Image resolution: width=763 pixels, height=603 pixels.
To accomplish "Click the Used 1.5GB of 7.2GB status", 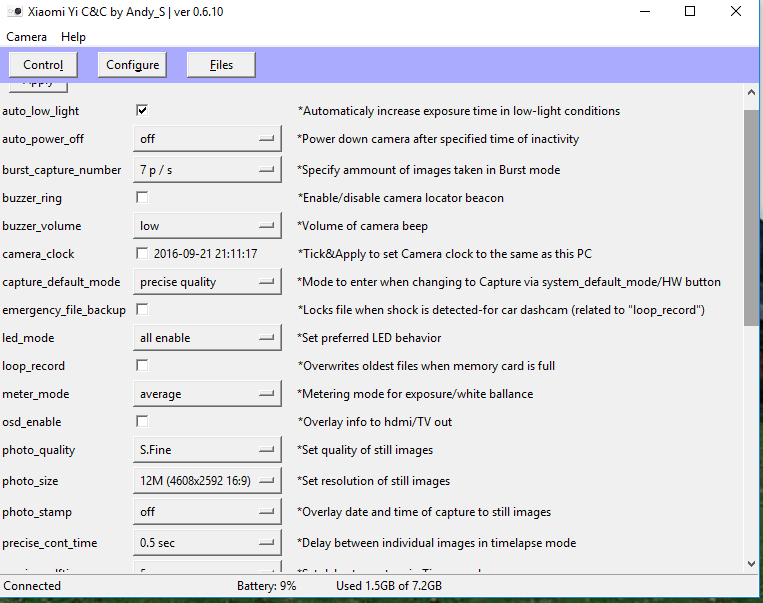I will click(x=389, y=585).
